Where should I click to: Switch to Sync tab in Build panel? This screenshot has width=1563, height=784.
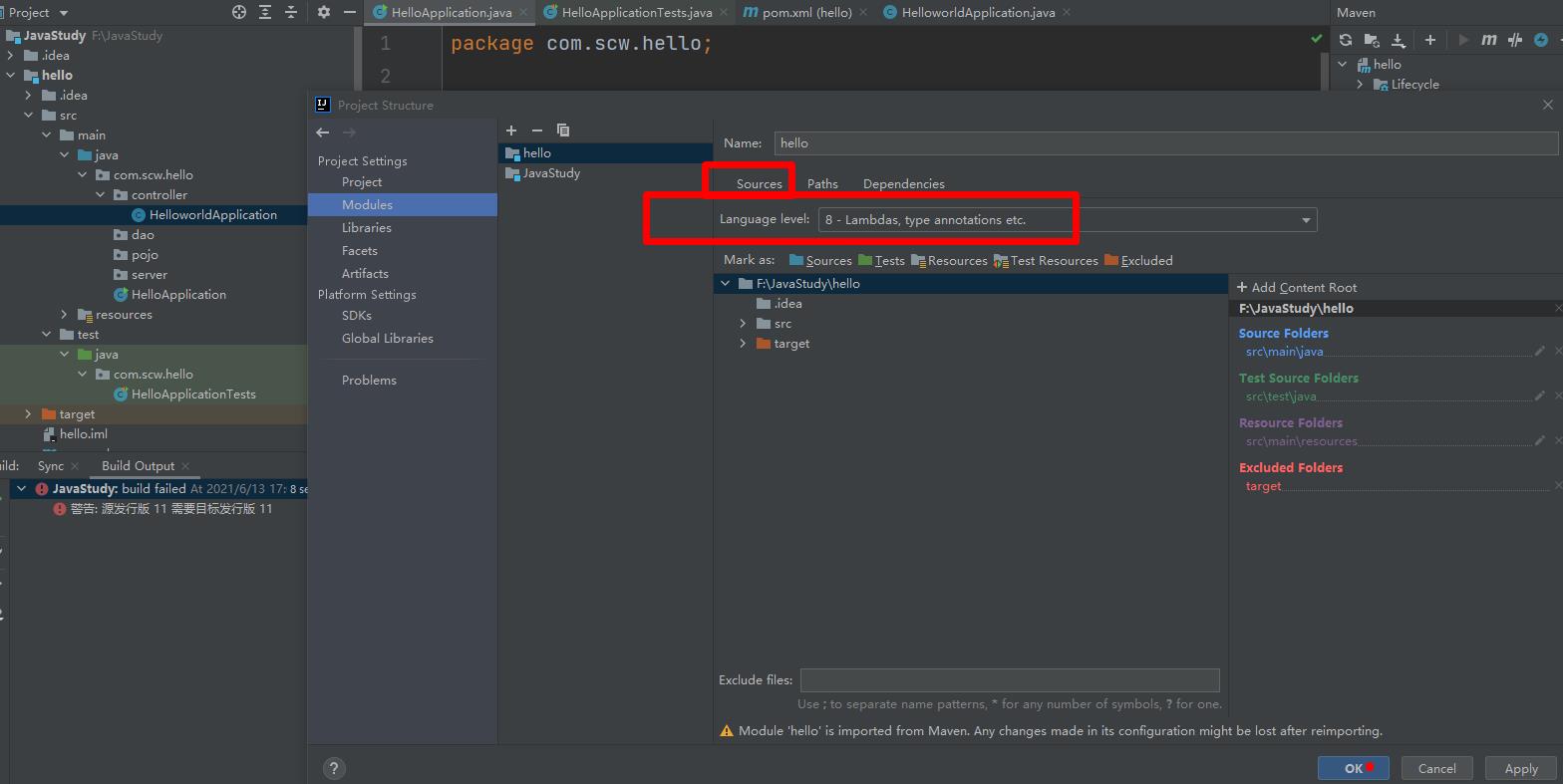[x=51, y=466]
